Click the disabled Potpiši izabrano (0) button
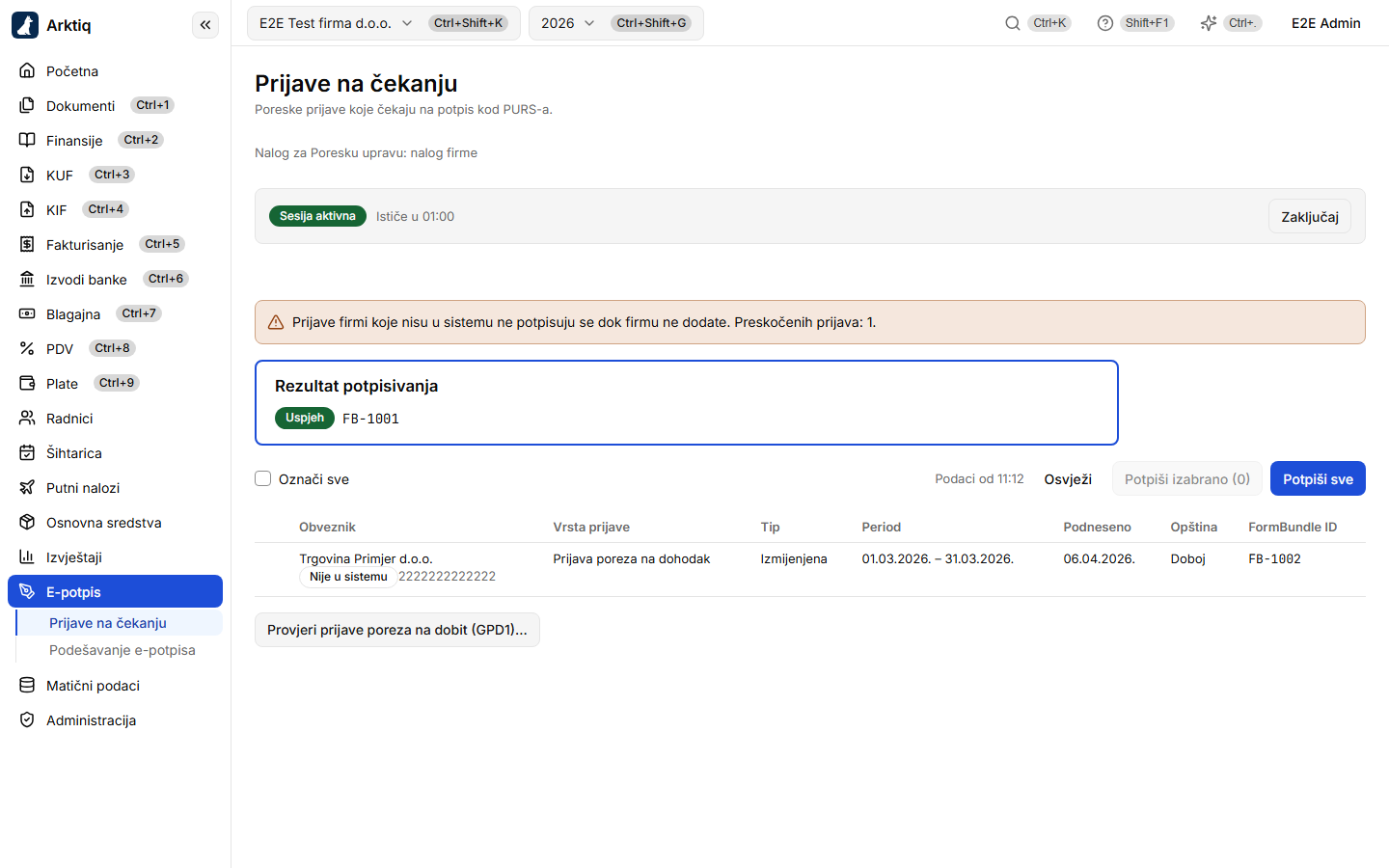Screen dimensions: 1389x868 1187,478
